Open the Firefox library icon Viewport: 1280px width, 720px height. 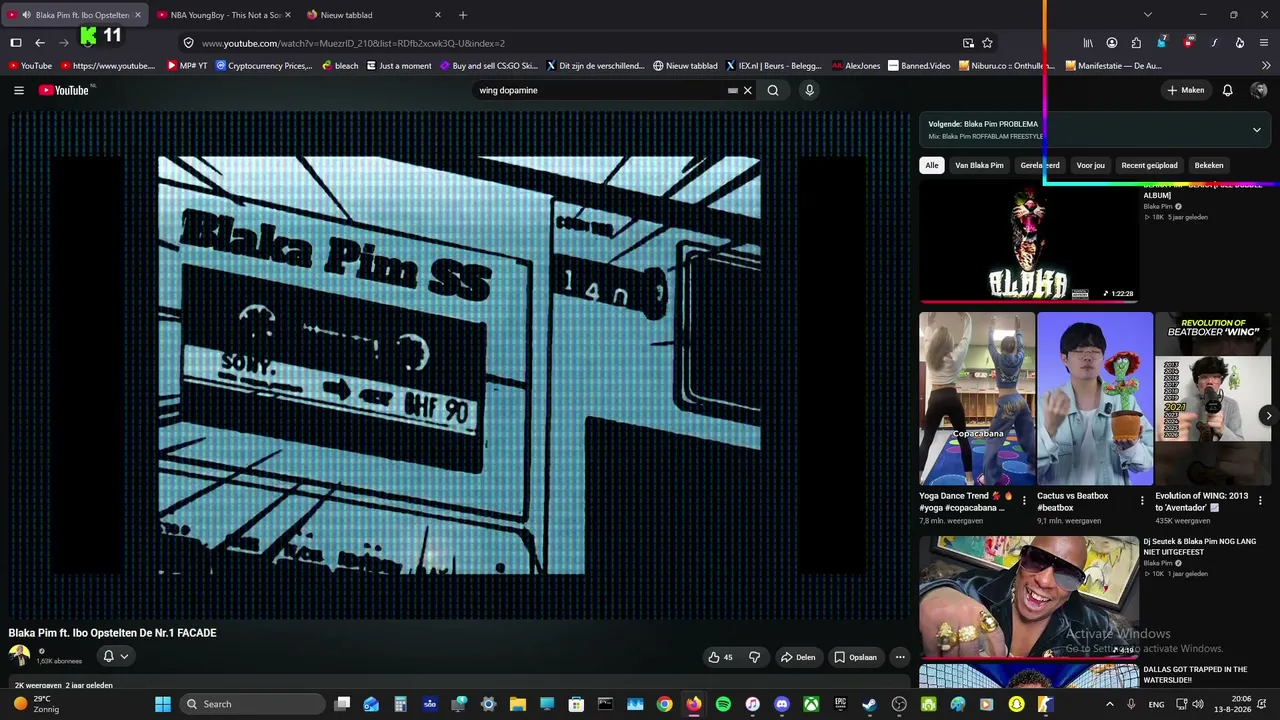[x=1088, y=43]
